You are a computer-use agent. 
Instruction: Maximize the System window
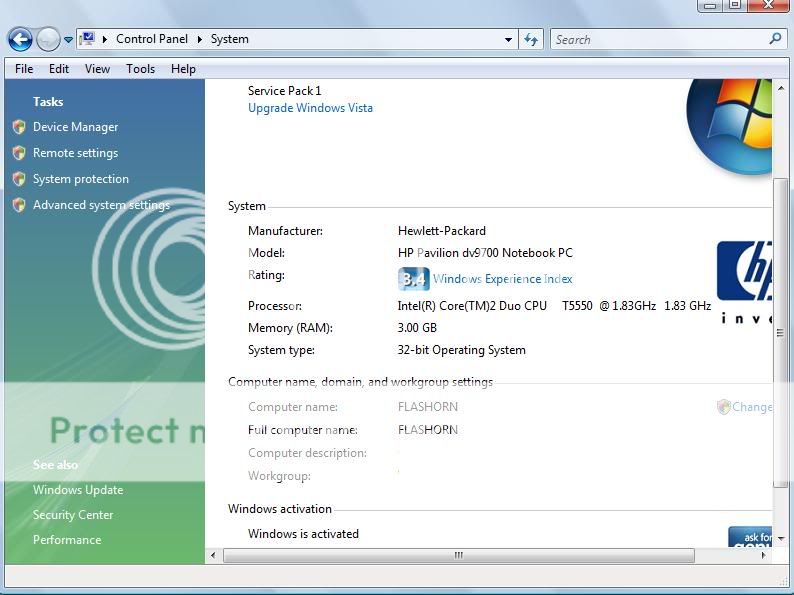(734, 5)
